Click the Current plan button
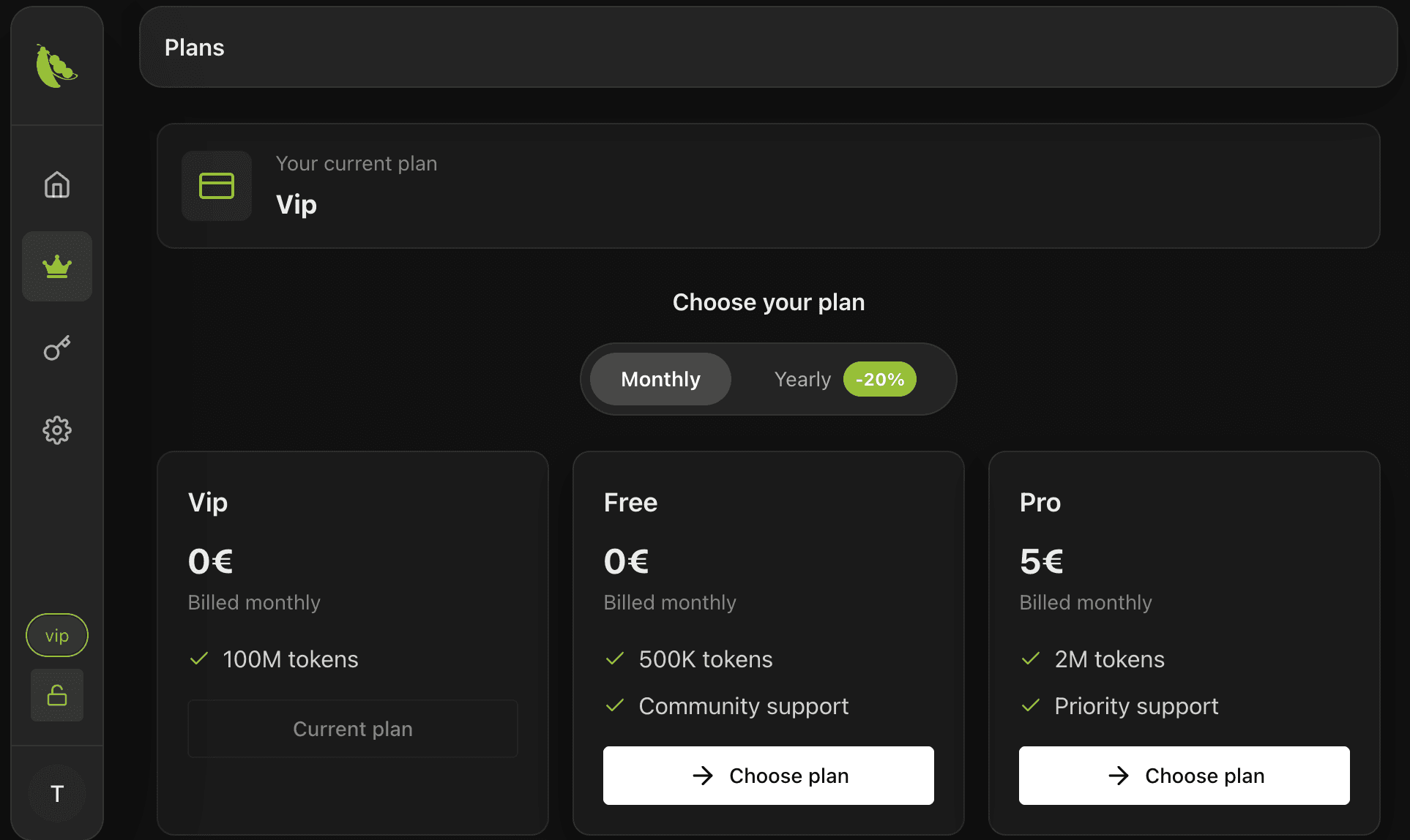This screenshot has height=840, width=1410. point(353,729)
